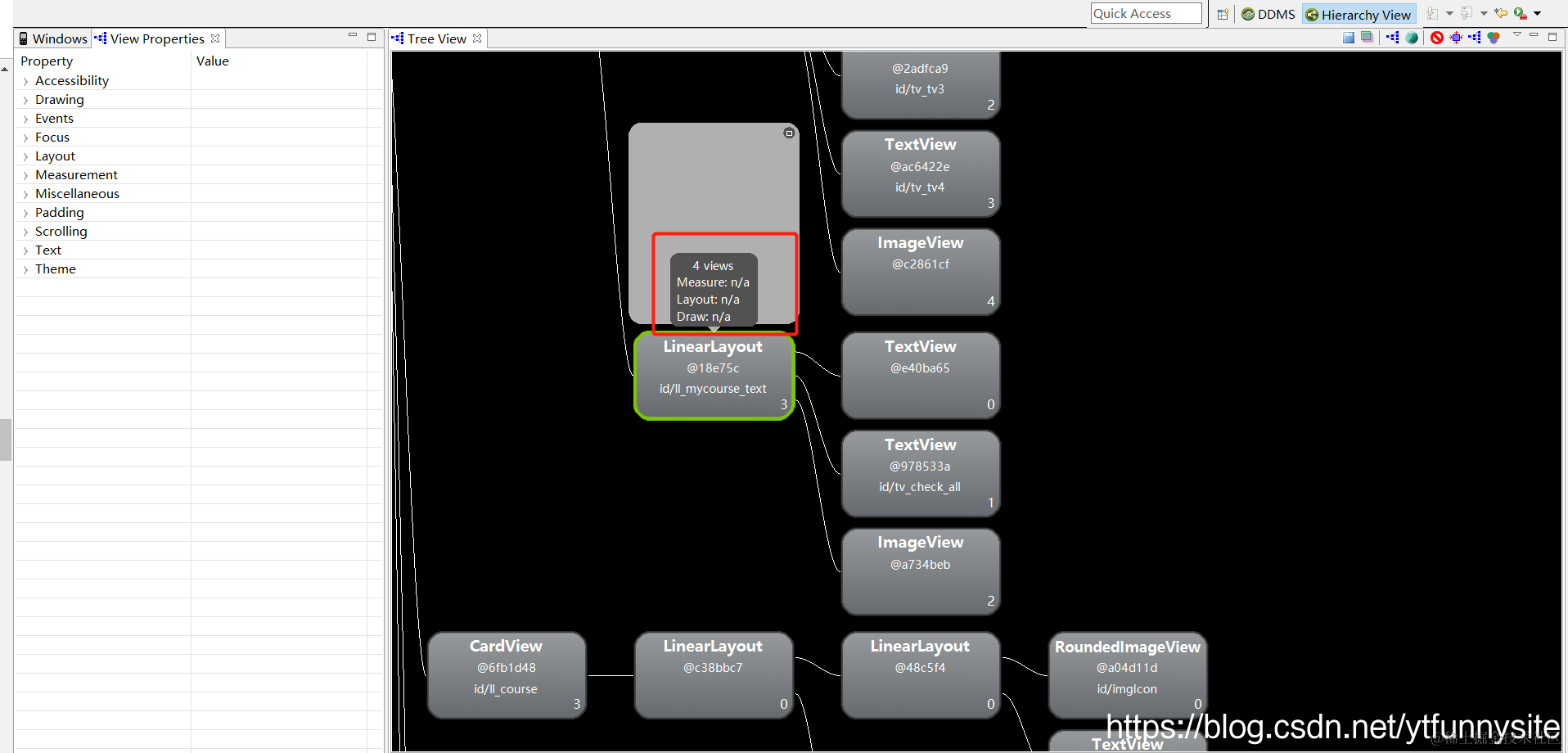Select the LinearLayout id/ll_mycourse_text node
1568x753 pixels.
coord(714,376)
